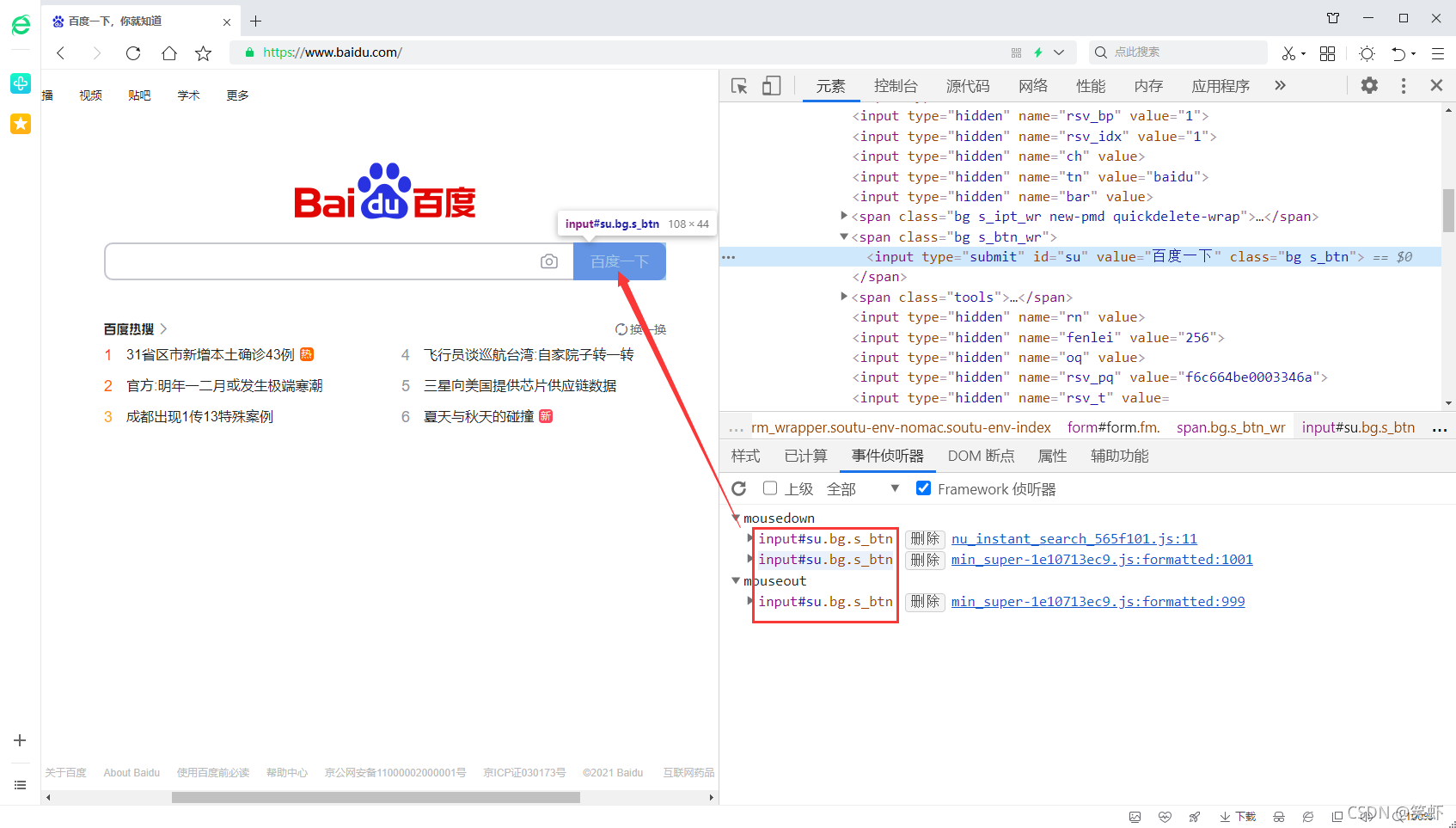
Task: Click the QR code icon in address bar
Action: (1016, 52)
